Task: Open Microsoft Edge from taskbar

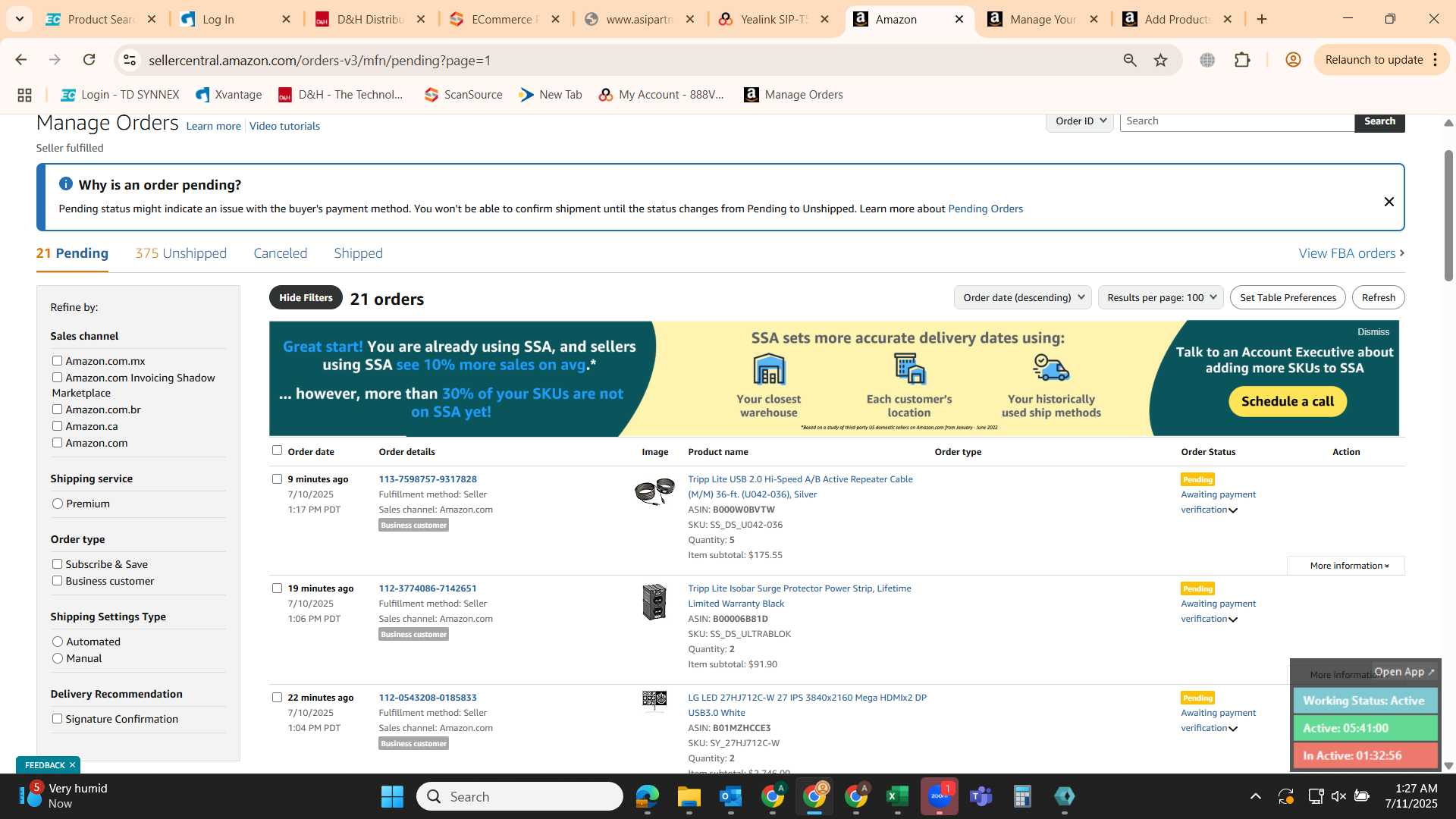Action: click(647, 796)
